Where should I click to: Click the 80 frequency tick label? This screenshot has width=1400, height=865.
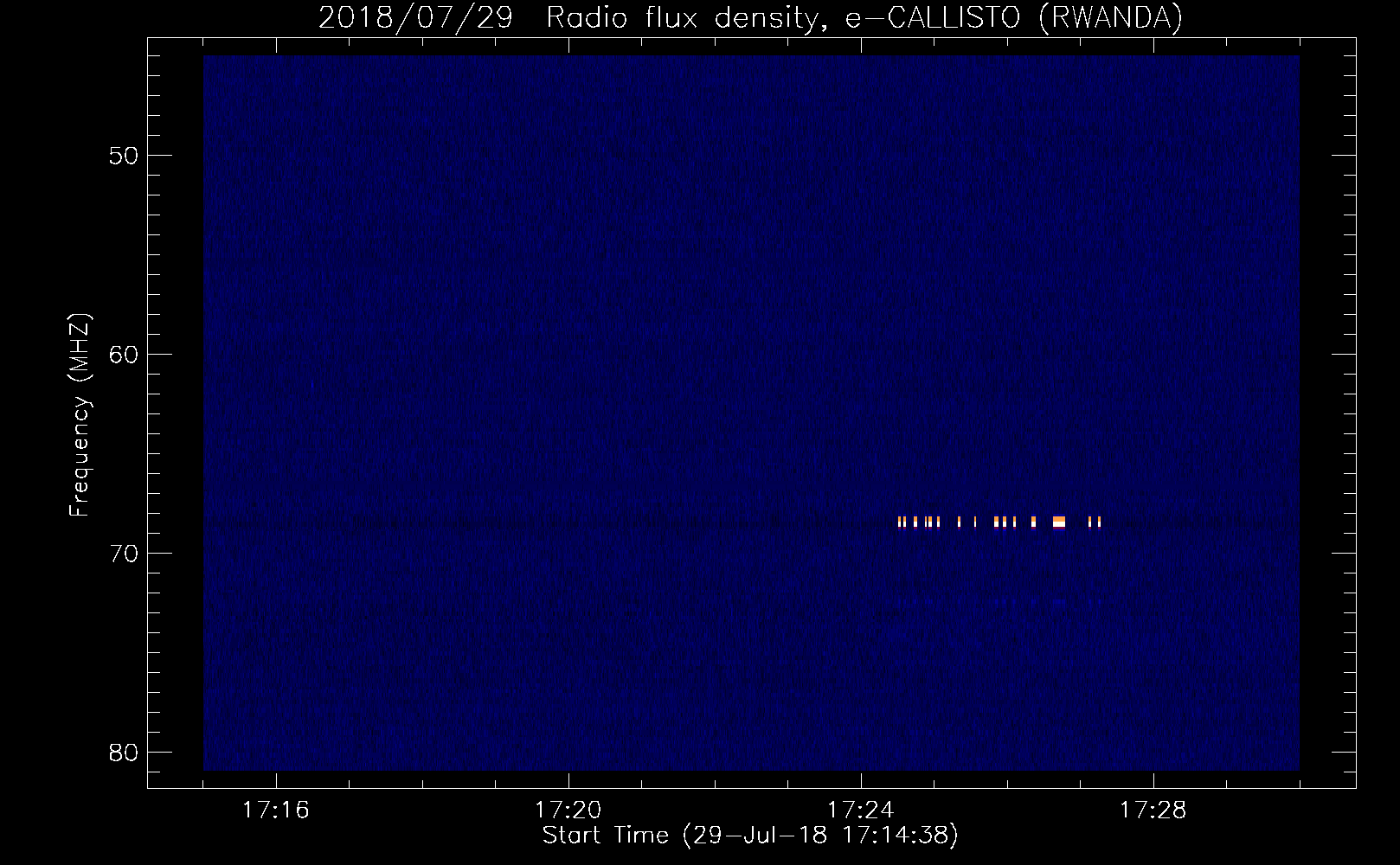[124, 753]
